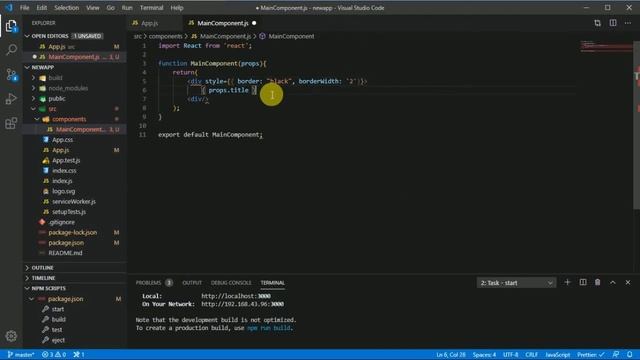Run the start npm script
Screen dimensions: 640x360
tap(58, 309)
